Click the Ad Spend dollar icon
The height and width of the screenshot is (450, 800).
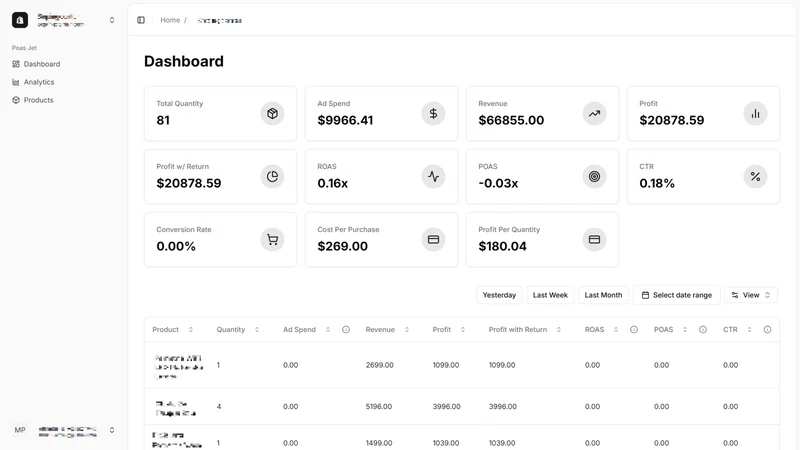point(433,113)
